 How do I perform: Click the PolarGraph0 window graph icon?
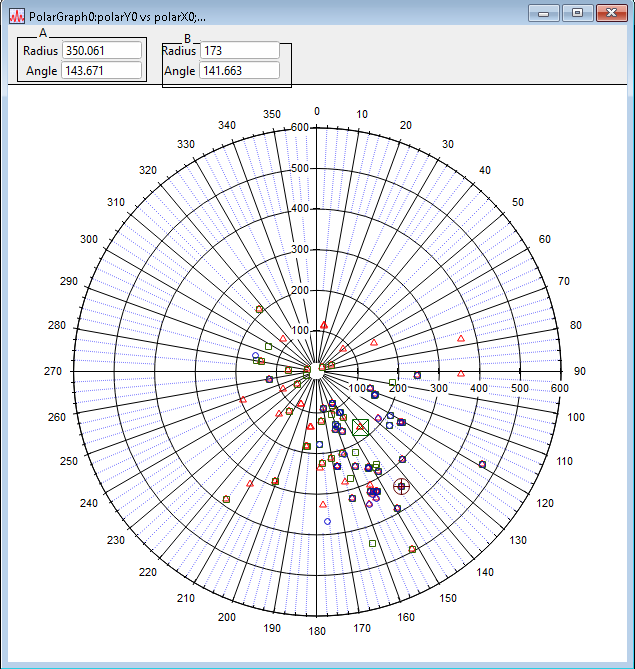[17, 16]
